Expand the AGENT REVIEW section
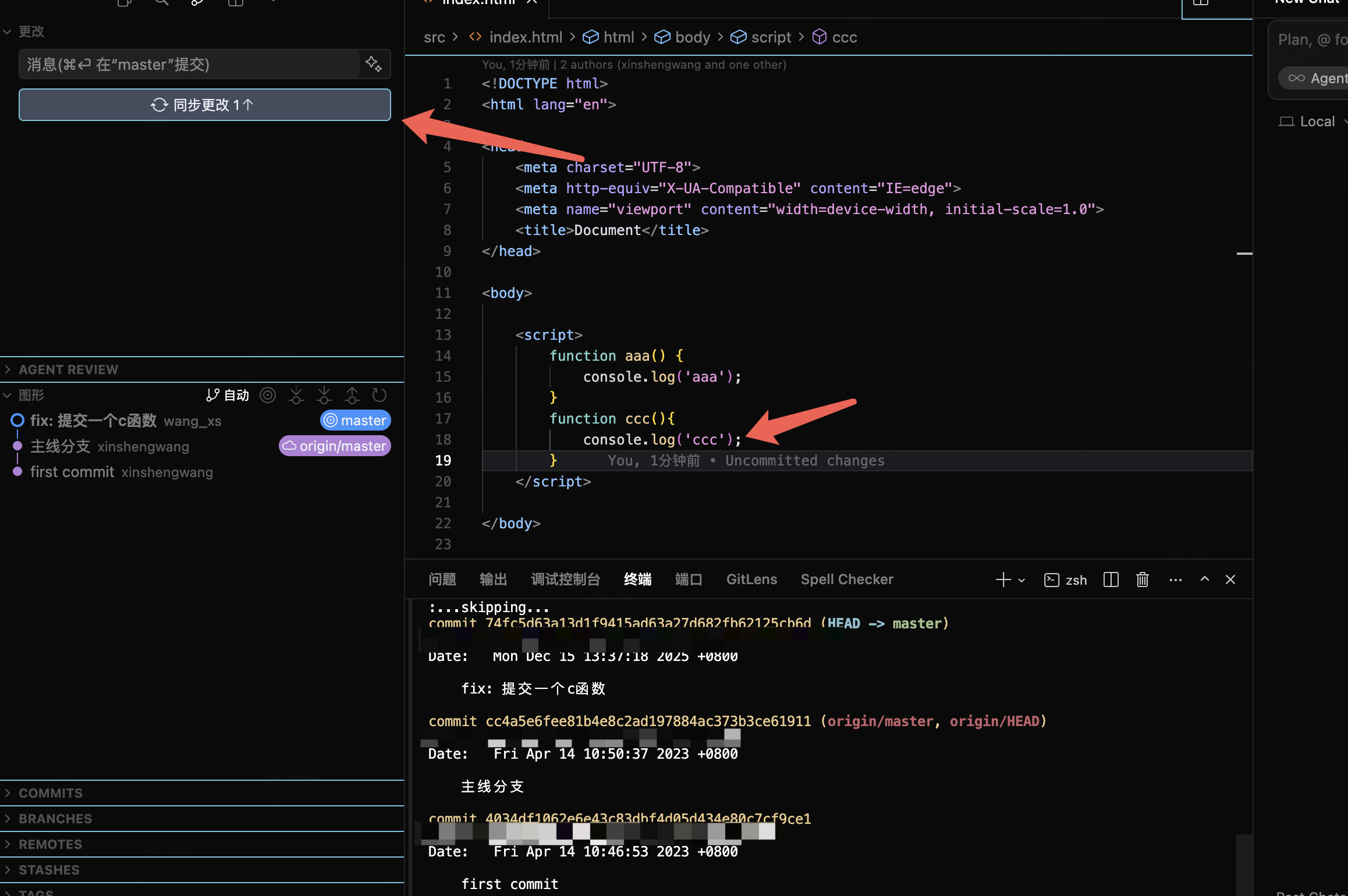1348x896 pixels. click(68, 369)
